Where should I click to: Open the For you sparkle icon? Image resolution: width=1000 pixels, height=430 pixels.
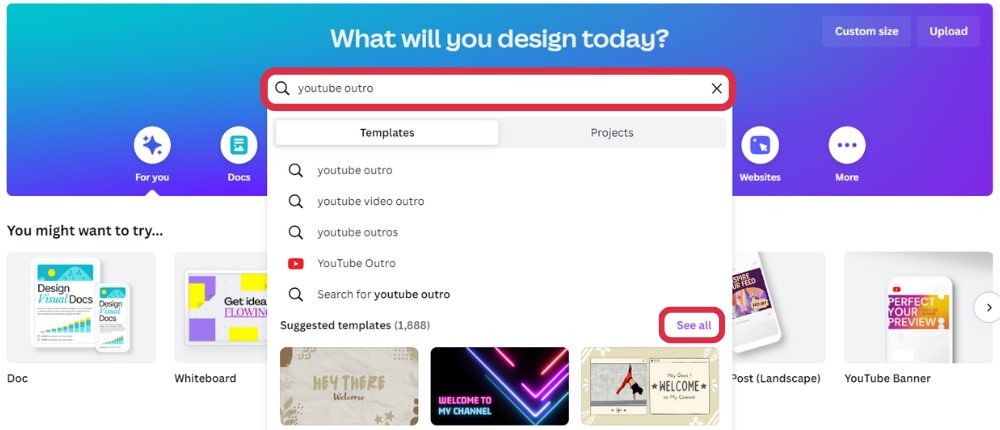pos(152,145)
